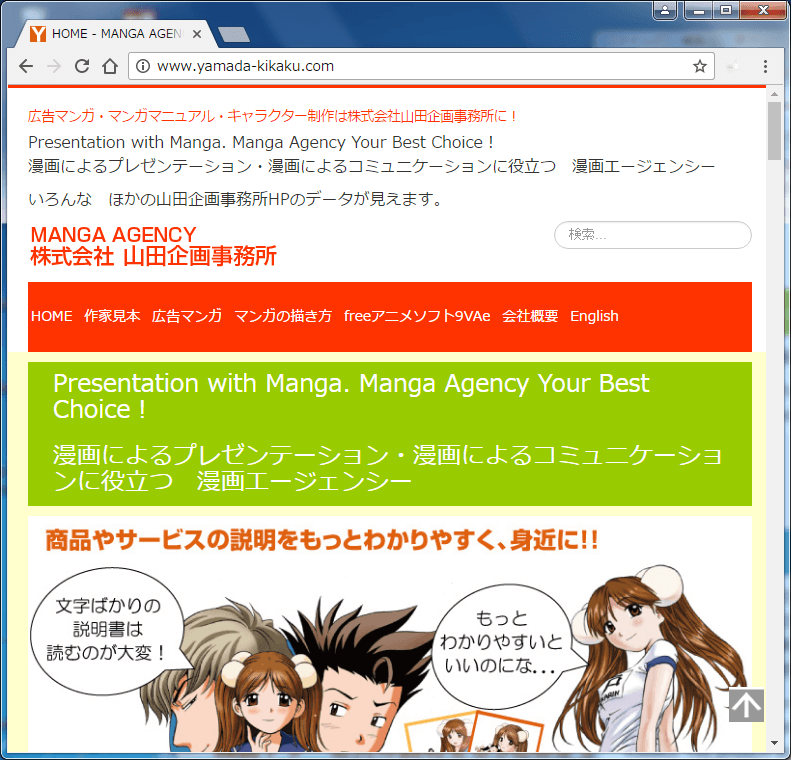
Task: View site information icon in address bar
Action: pyautogui.click(x=143, y=66)
